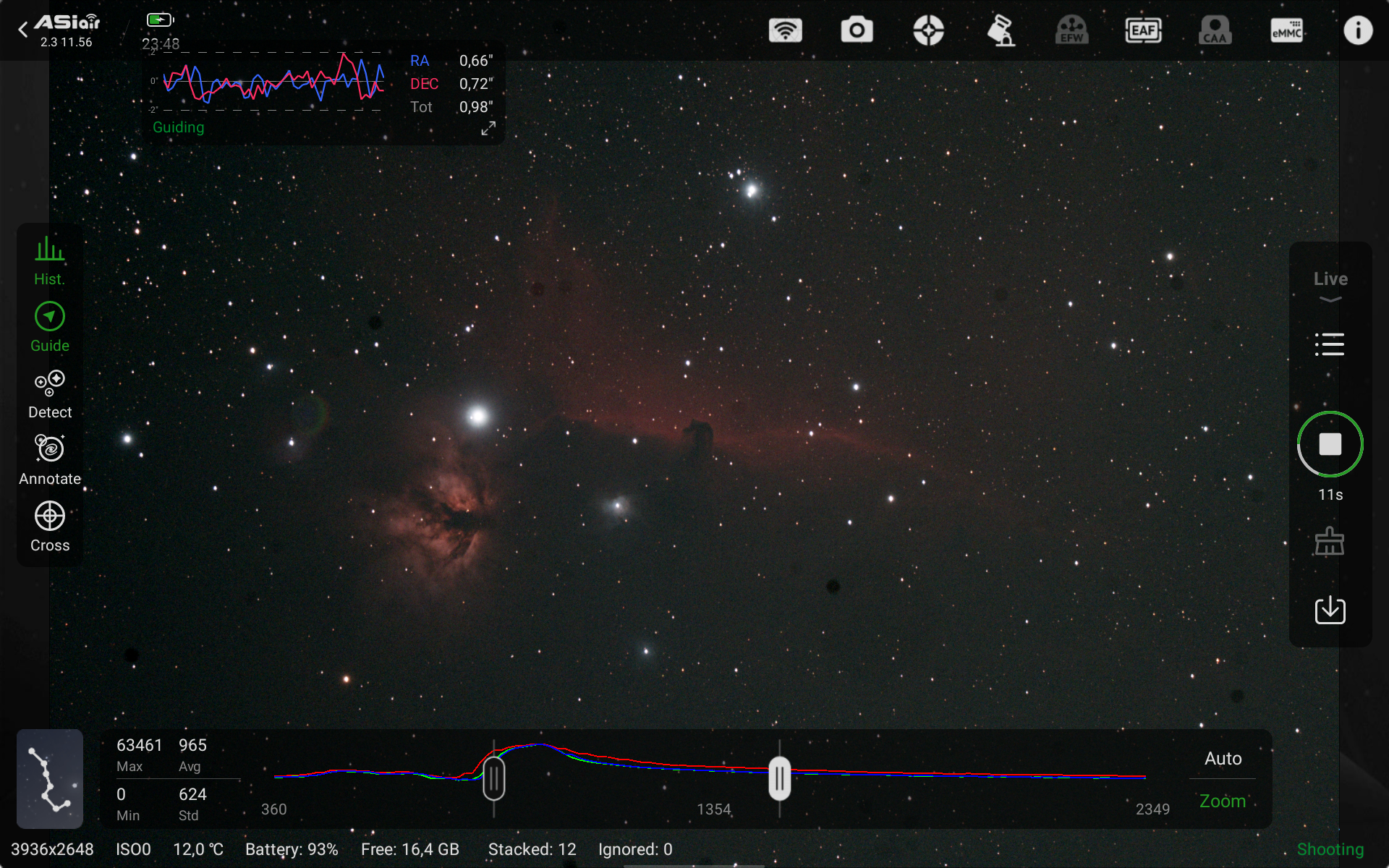Open telescope mount settings icon
Image resolution: width=1389 pixels, height=868 pixels.
coord(1001,30)
